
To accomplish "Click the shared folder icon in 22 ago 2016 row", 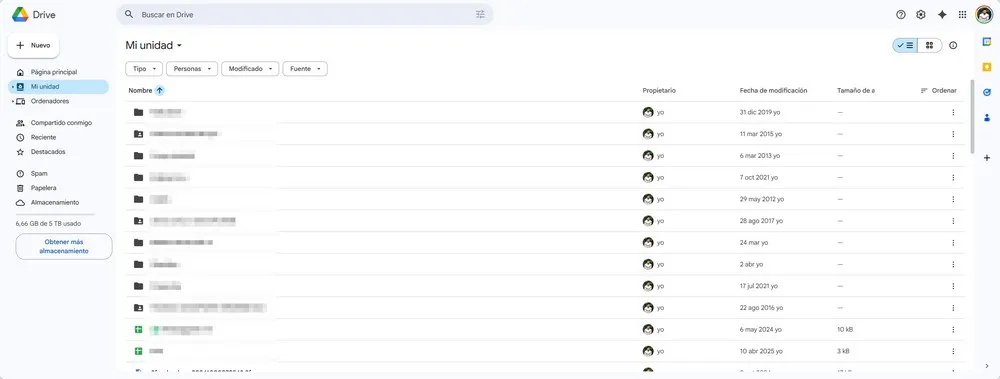I will pyautogui.click(x=138, y=308).
